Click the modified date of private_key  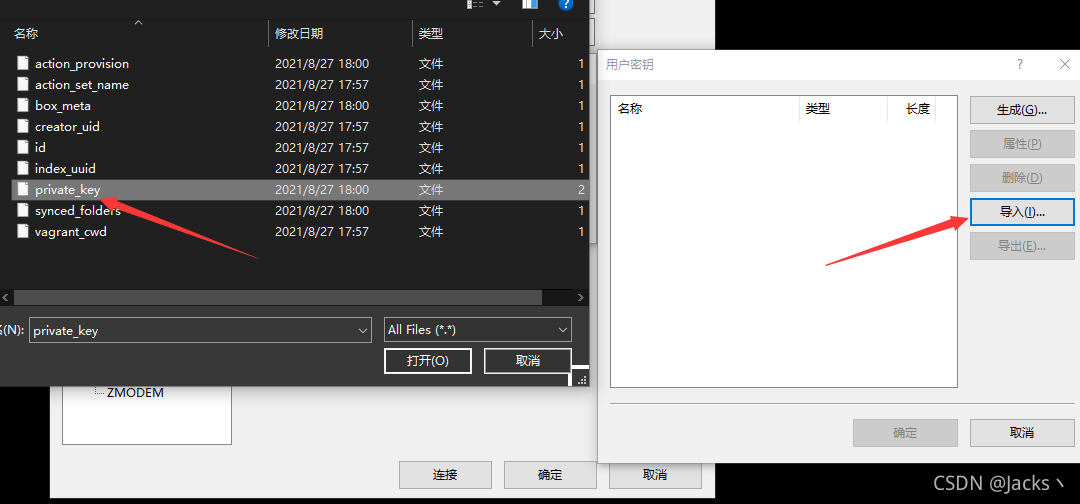point(322,189)
